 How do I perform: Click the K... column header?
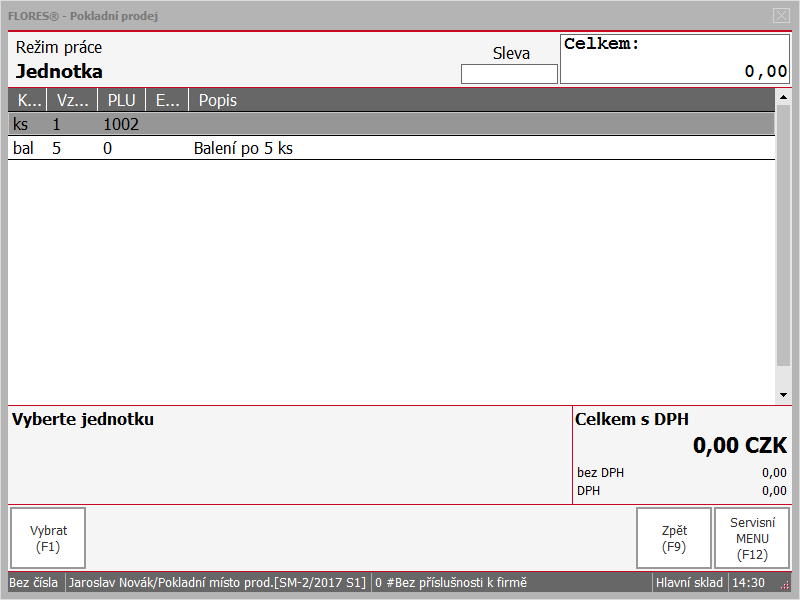coord(28,100)
